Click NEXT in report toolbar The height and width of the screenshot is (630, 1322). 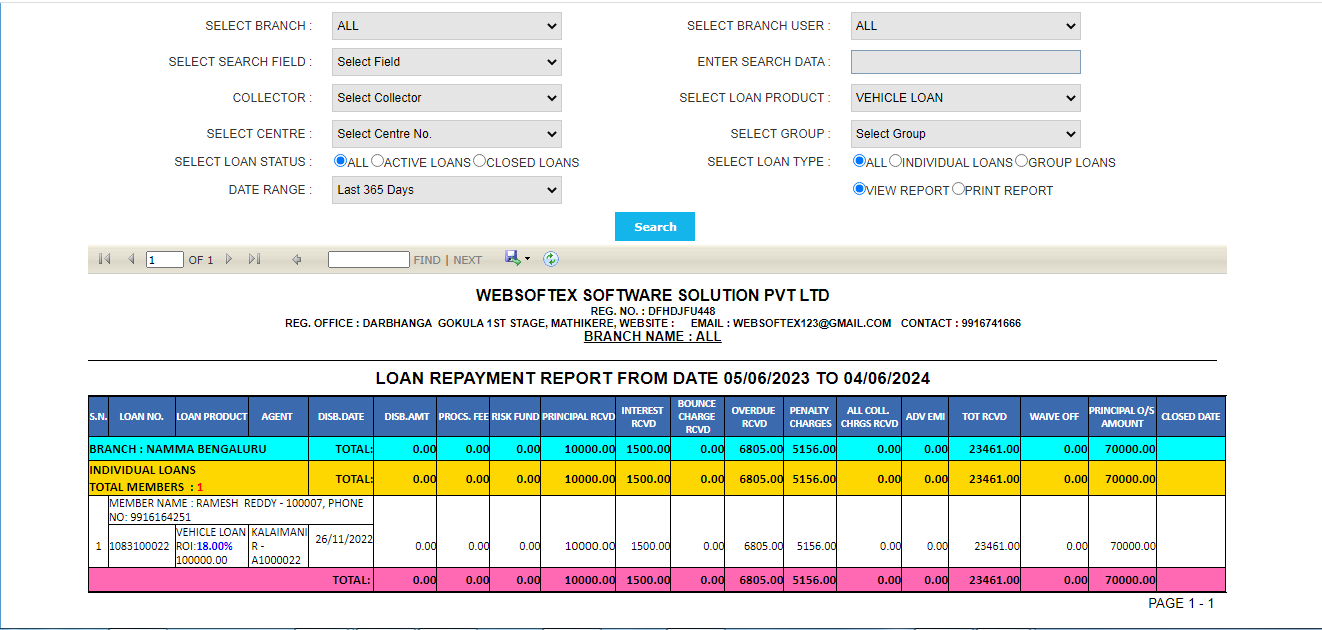pyautogui.click(x=468, y=260)
